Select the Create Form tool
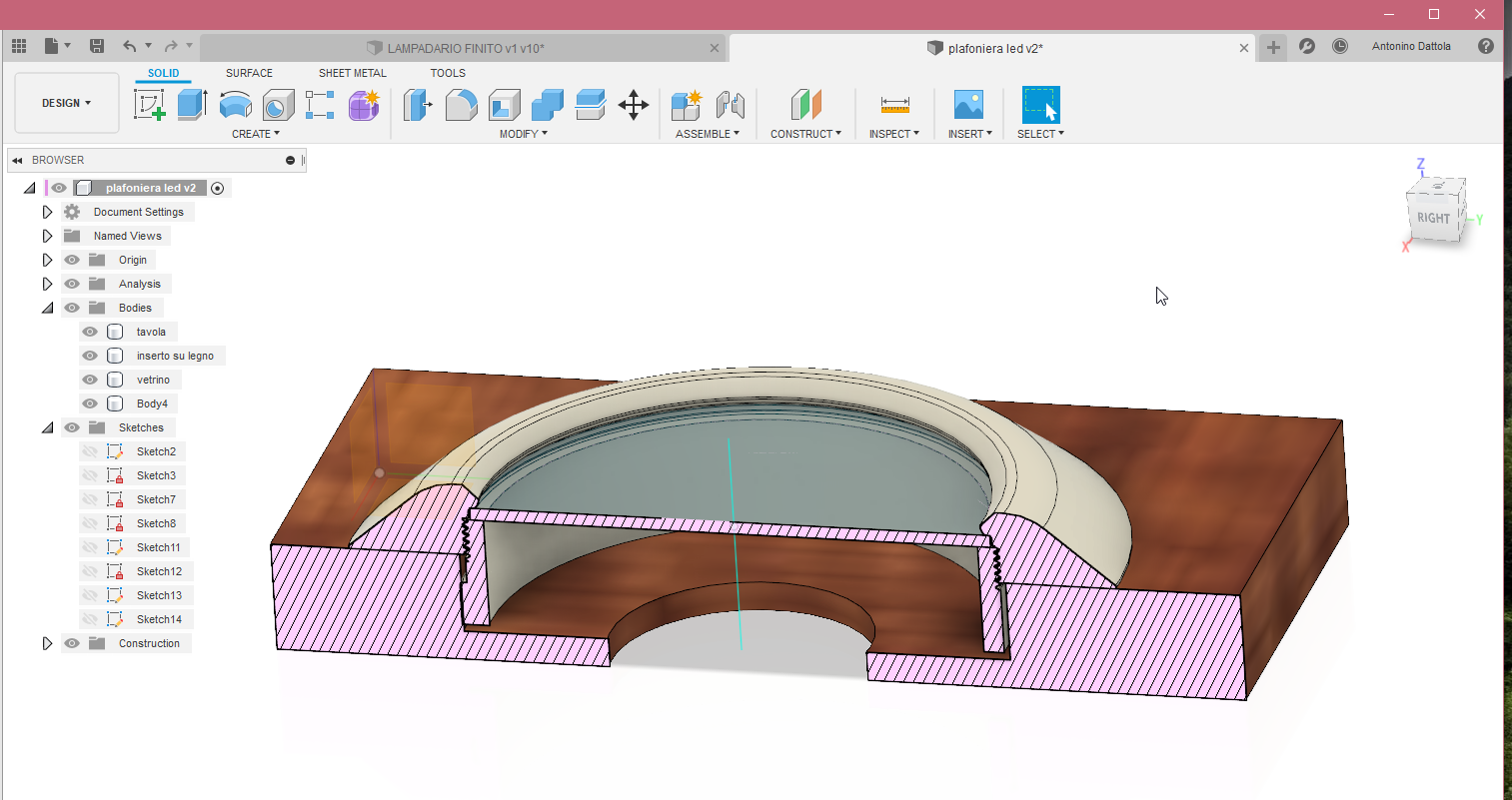Screen dimensions: 1512x800 tap(364, 104)
